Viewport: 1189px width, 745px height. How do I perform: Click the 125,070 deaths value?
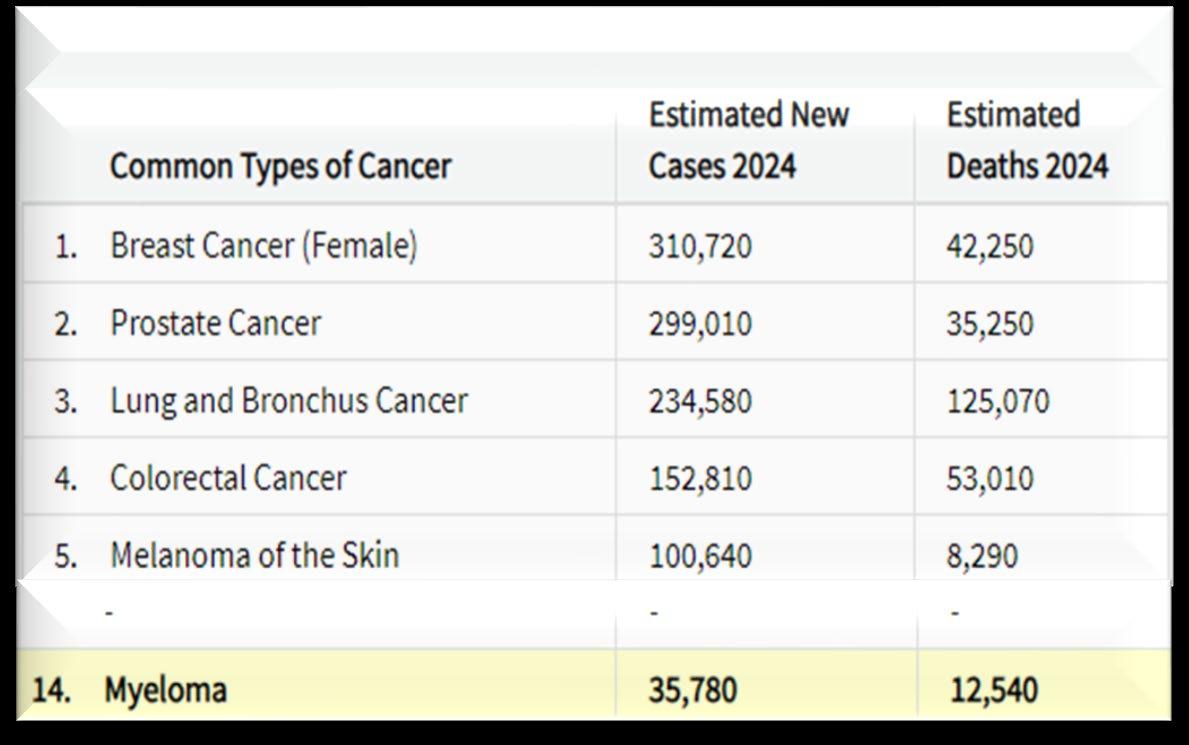[998, 401]
